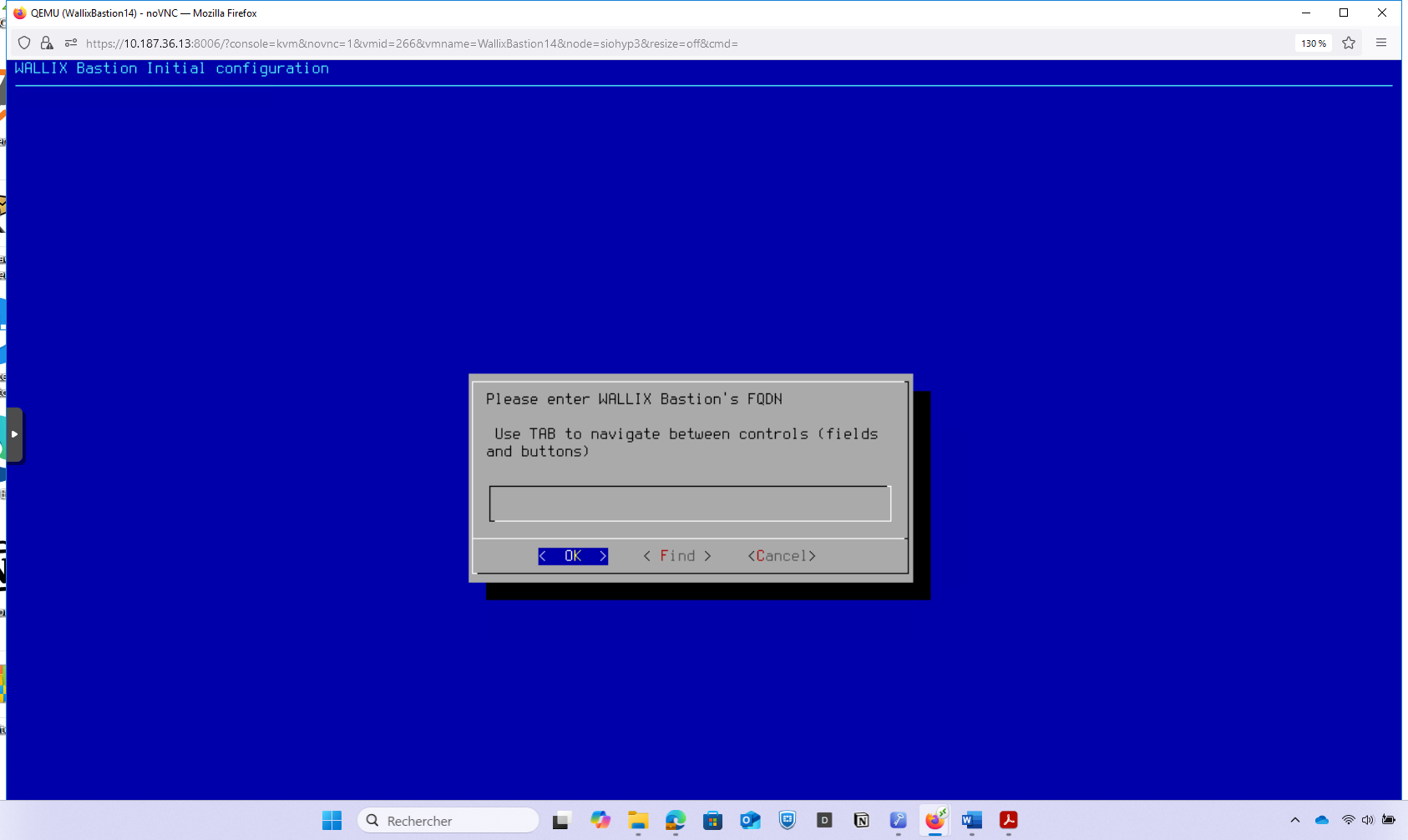
Task: Click the OK button in the dialog
Action: coord(573,556)
